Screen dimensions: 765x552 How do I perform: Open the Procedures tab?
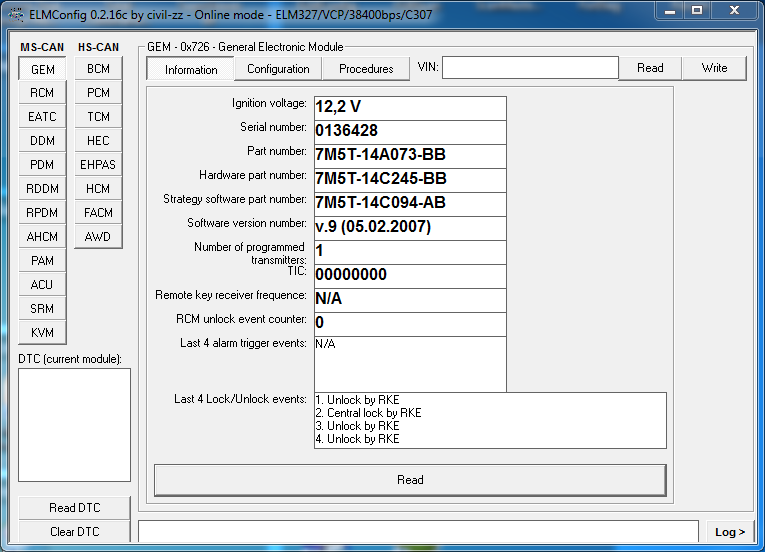click(x=366, y=69)
